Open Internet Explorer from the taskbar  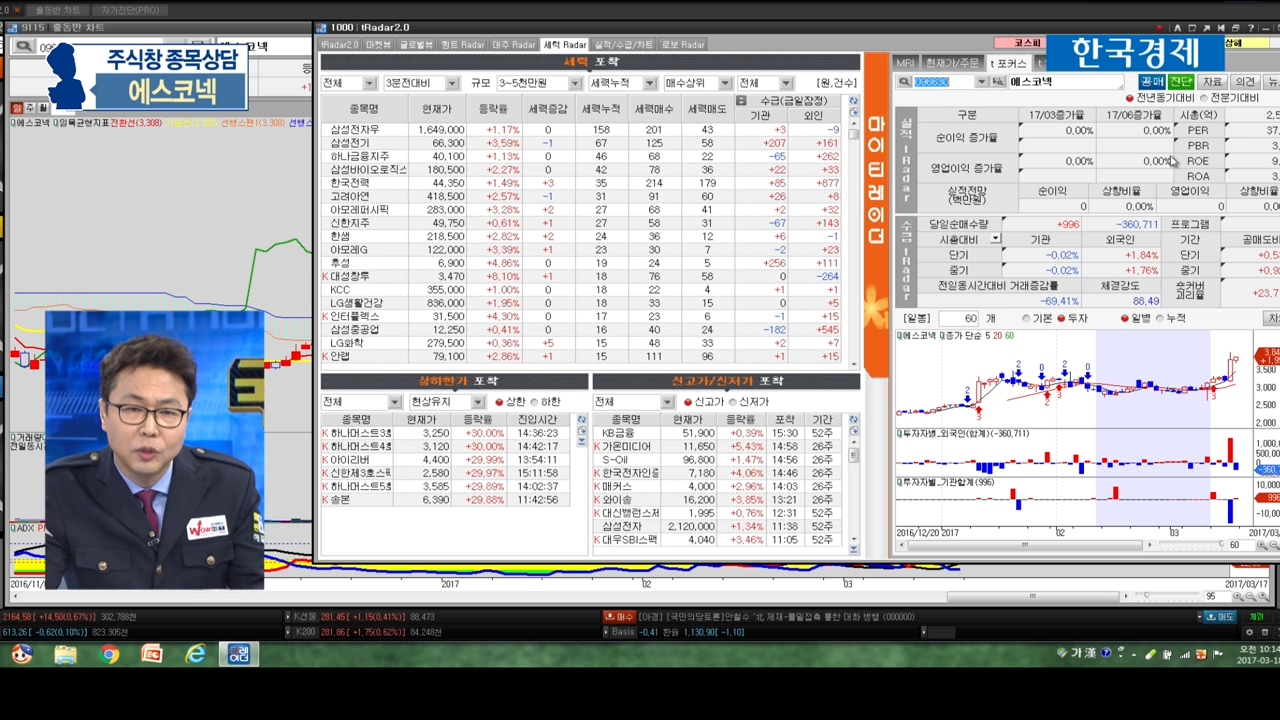196,654
